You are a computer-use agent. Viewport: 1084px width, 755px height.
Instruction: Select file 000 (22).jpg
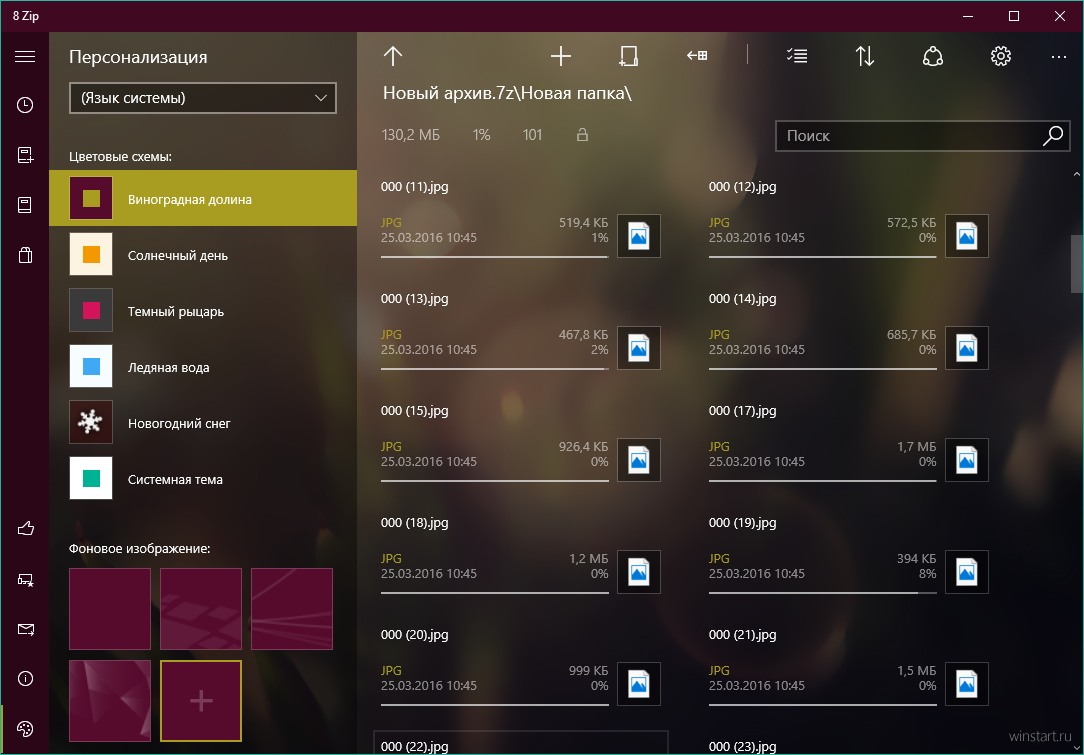[521, 743]
